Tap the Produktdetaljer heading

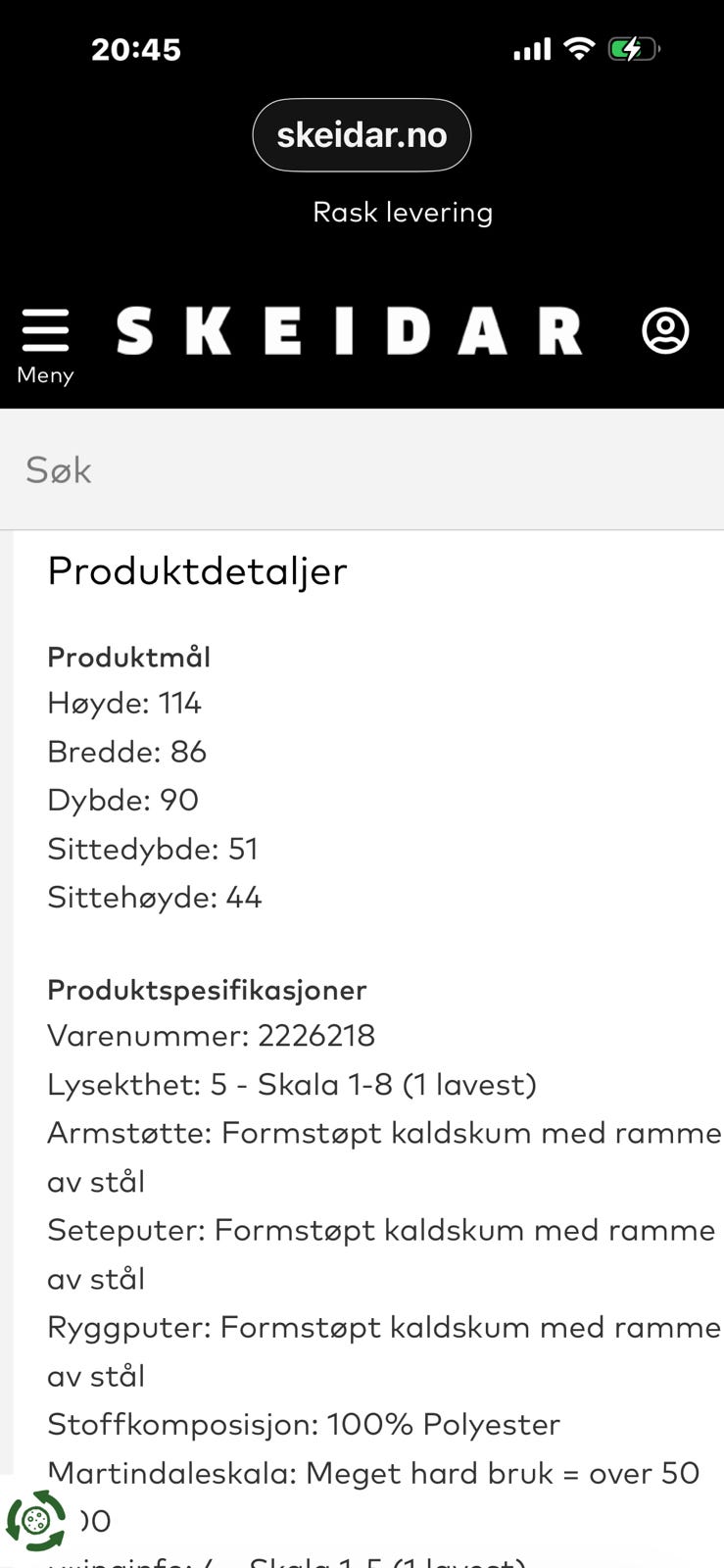[x=197, y=571]
